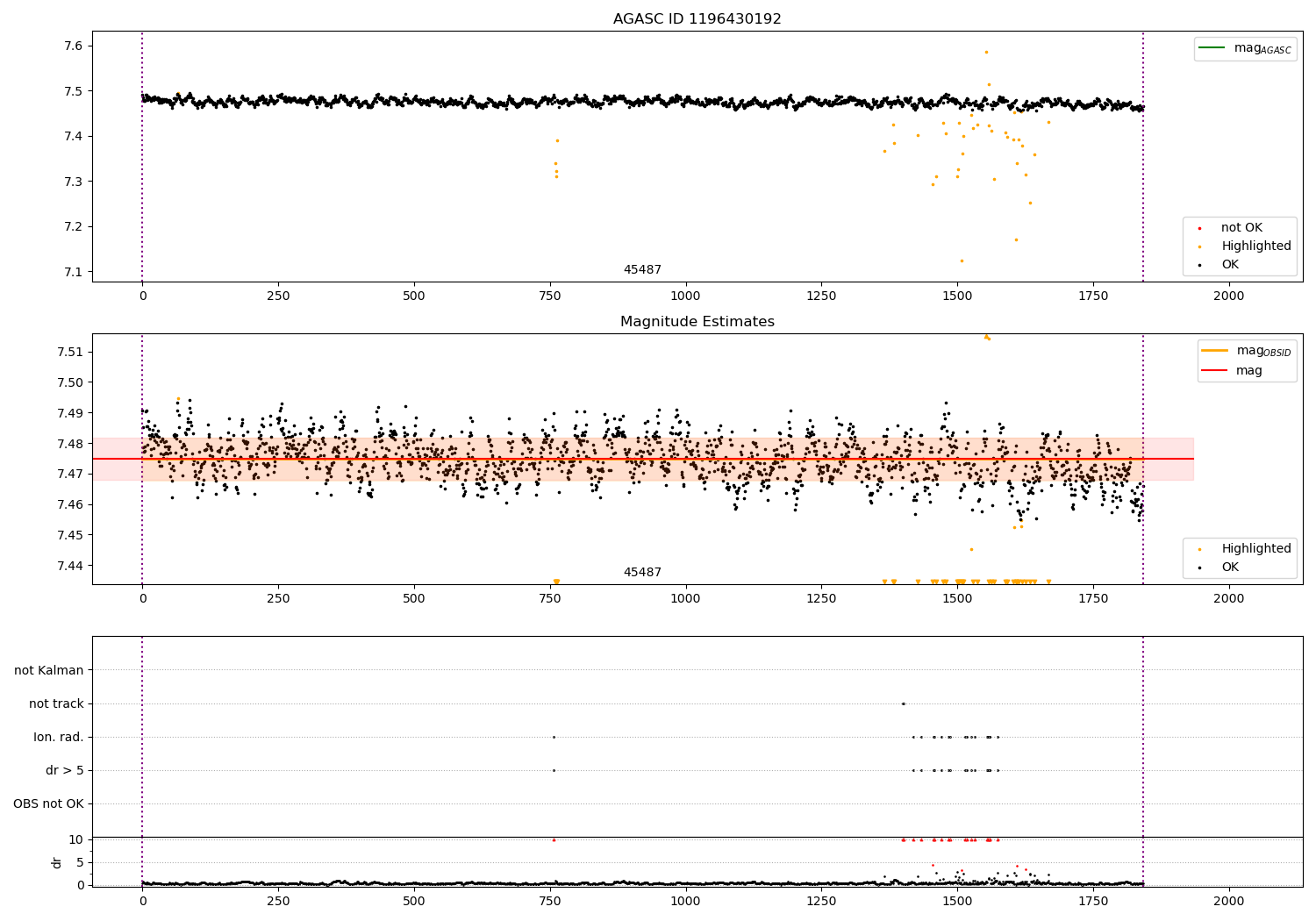Click the 7.1 tick label in top plot

72,272
